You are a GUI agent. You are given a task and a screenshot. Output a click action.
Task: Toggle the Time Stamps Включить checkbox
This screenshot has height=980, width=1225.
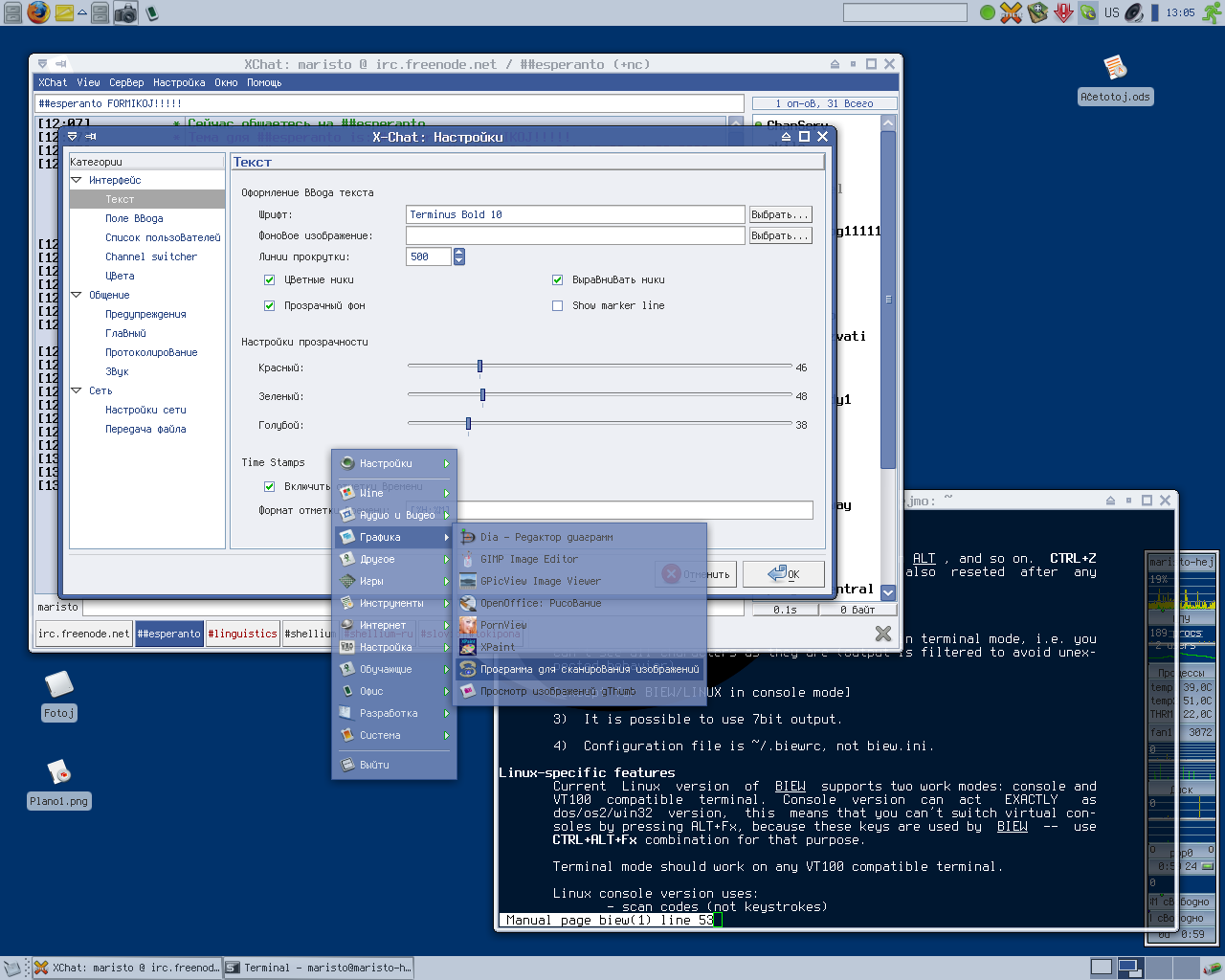coord(270,486)
